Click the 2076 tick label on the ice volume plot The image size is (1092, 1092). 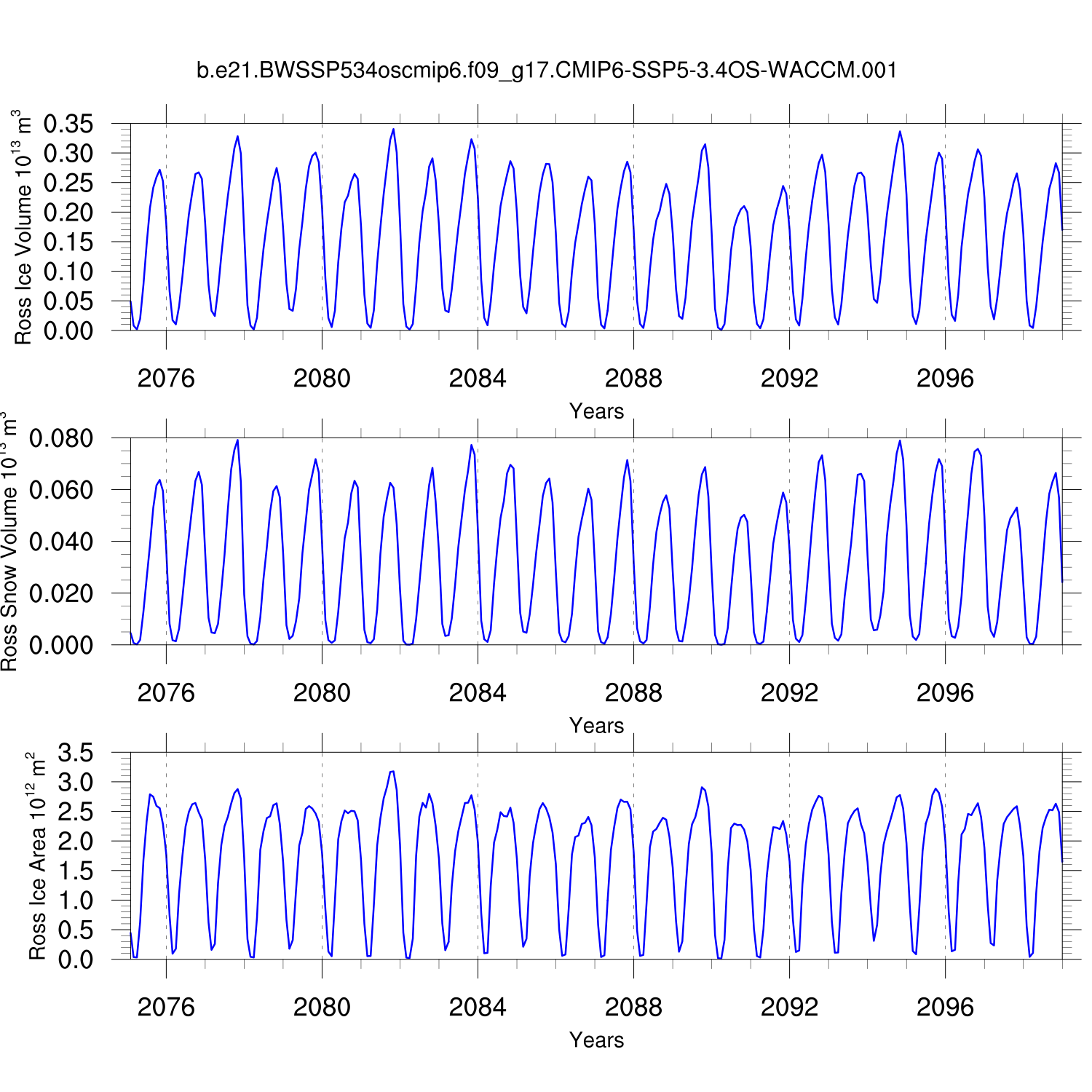[x=166, y=379]
